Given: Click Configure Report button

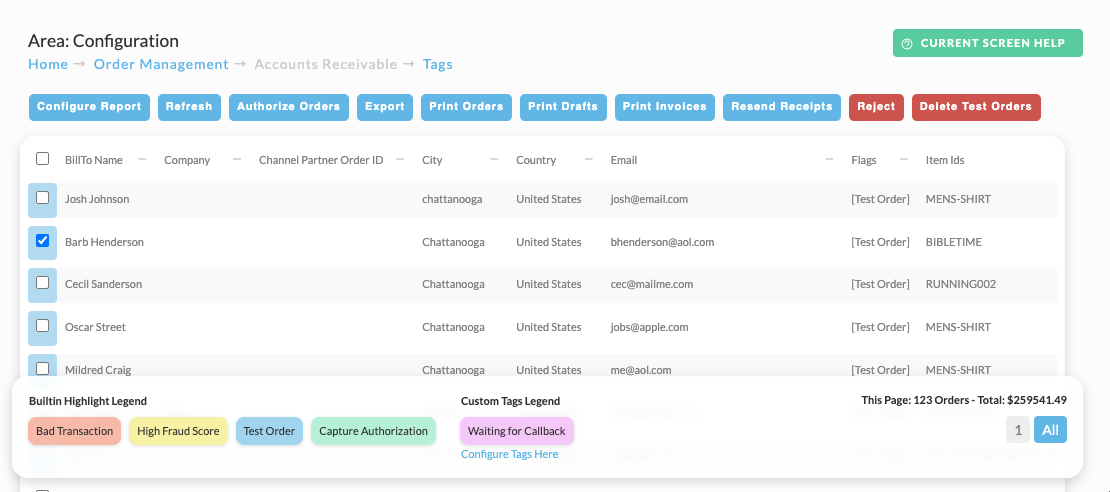Looking at the screenshot, I should [x=89, y=107].
